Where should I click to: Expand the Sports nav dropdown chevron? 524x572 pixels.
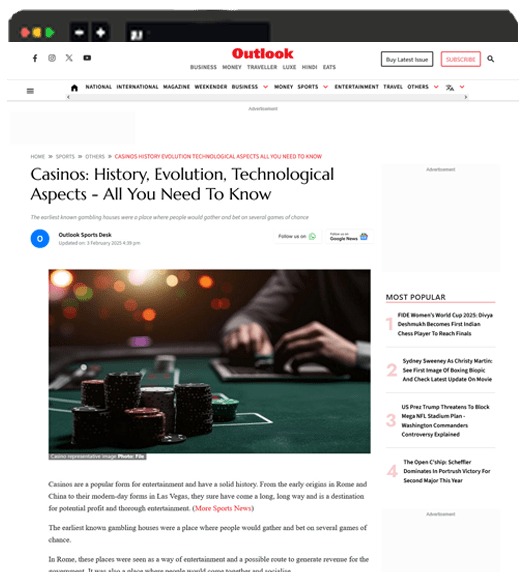[x=325, y=87]
